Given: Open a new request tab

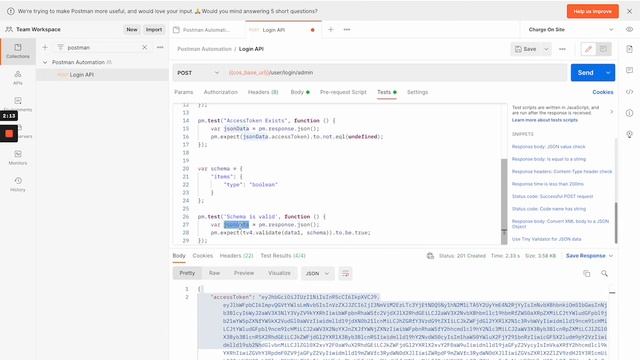Looking at the screenshot, I should coord(331,29).
